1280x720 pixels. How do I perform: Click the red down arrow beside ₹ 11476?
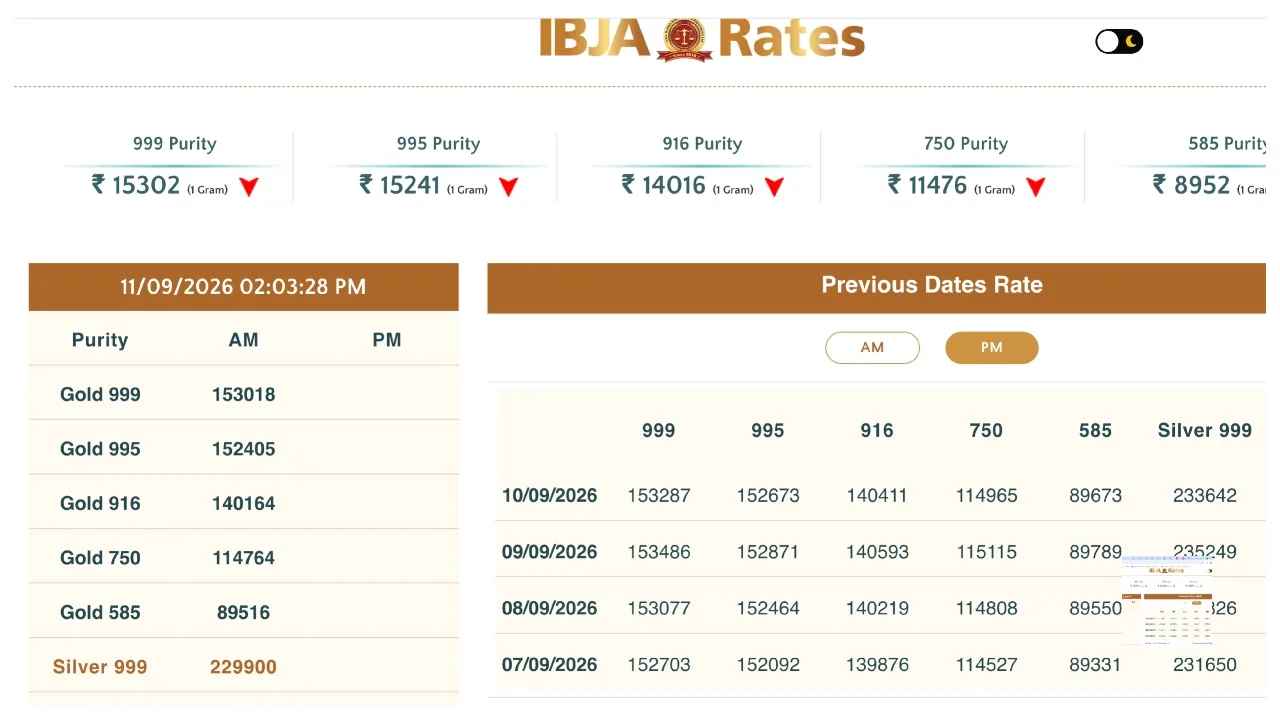click(x=1036, y=186)
